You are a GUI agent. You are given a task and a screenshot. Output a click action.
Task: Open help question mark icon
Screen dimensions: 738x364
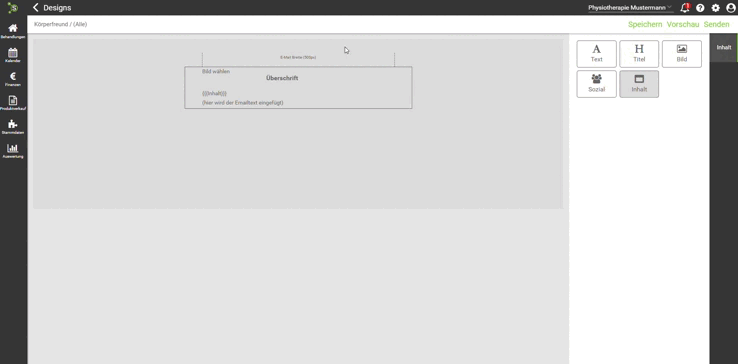coord(700,8)
